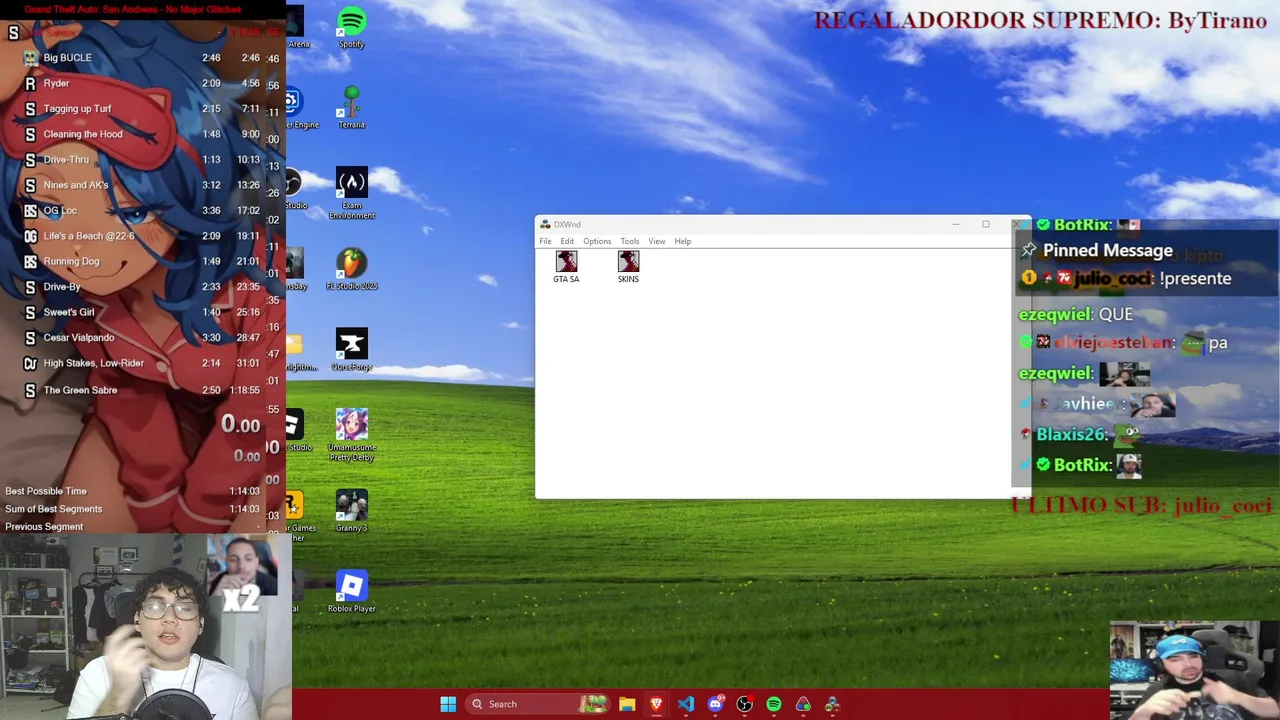
Task: Open the SKINS entry in DXWnd
Action: tap(628, 267)
